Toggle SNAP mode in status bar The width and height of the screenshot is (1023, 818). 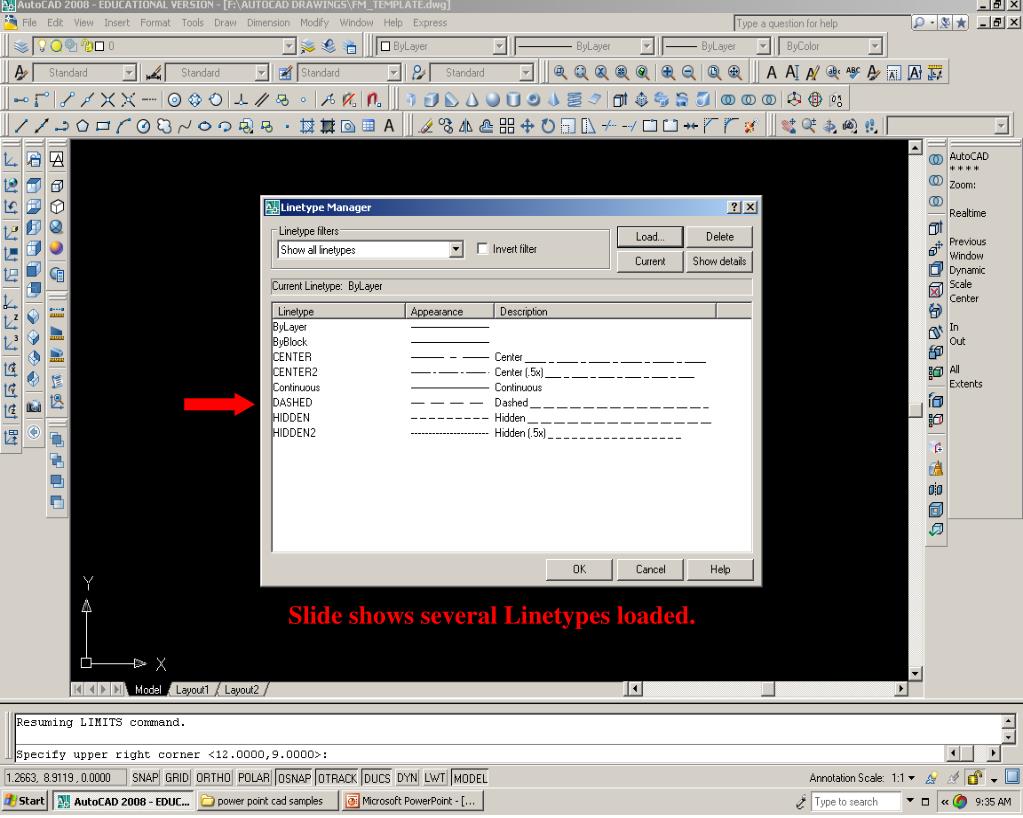(x=145, y=778)
